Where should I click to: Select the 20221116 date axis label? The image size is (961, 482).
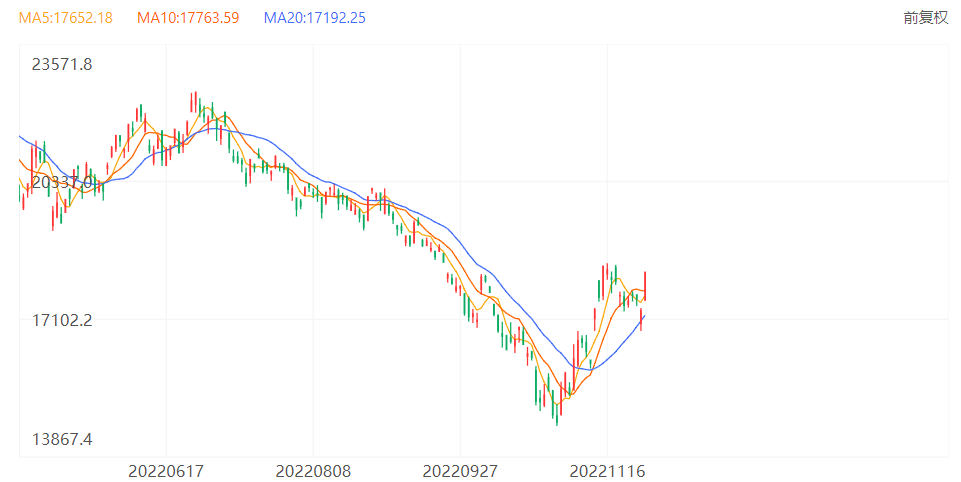coord(607,471)
